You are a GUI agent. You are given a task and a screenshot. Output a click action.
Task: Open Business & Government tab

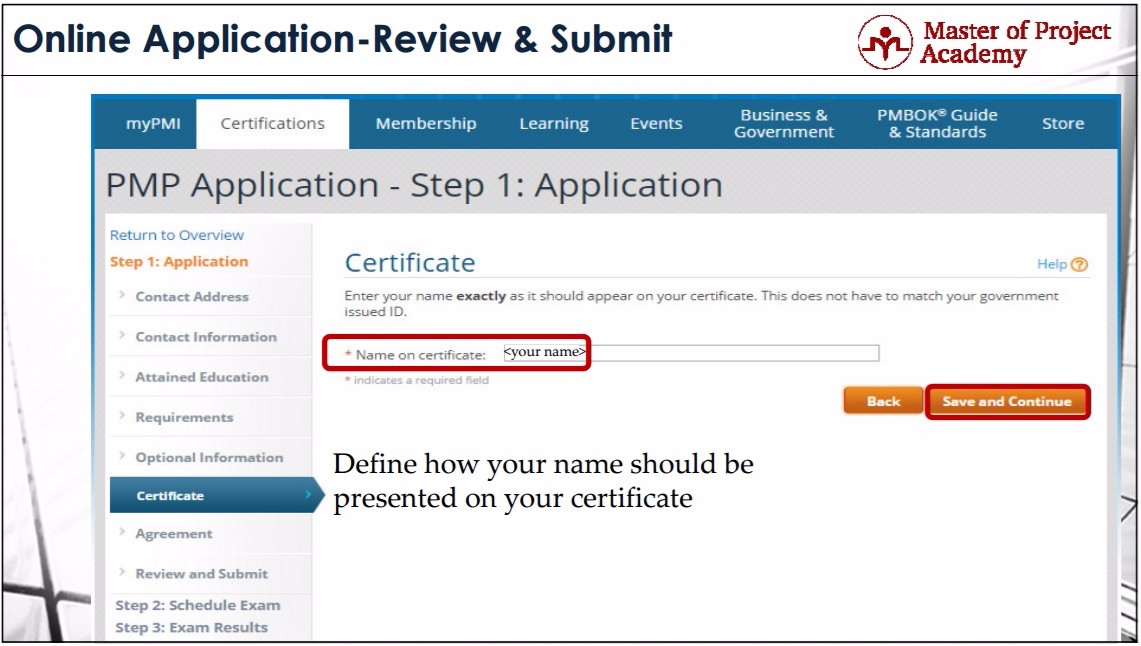784,124
